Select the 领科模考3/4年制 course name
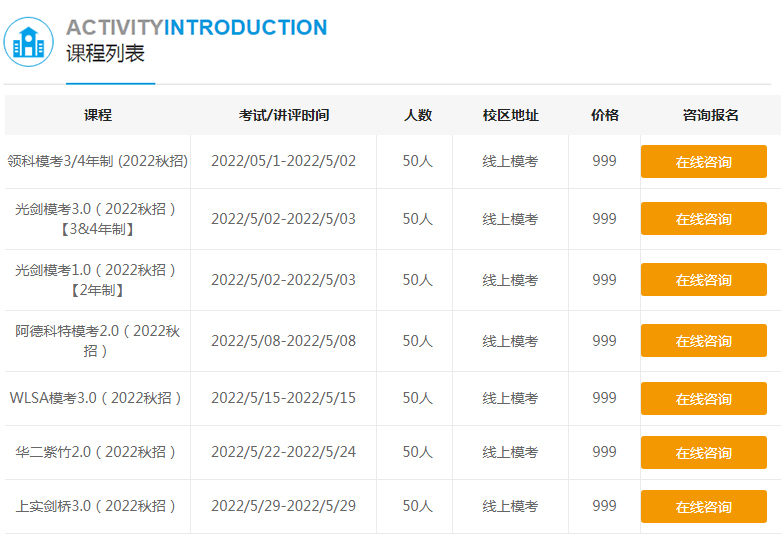The image size is (781, 539). point(97,161)
